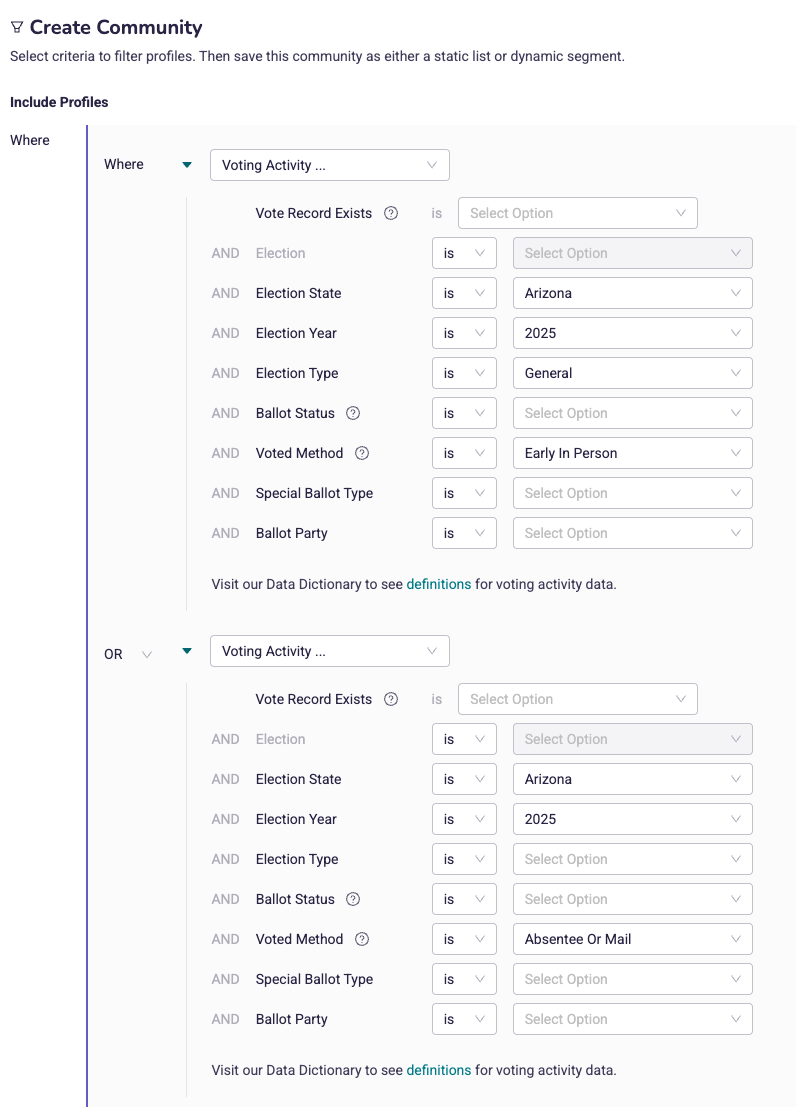796x1107 pixels.
Task: Open first Voting Activity filter type dropdown
Action: pos(330,165)
